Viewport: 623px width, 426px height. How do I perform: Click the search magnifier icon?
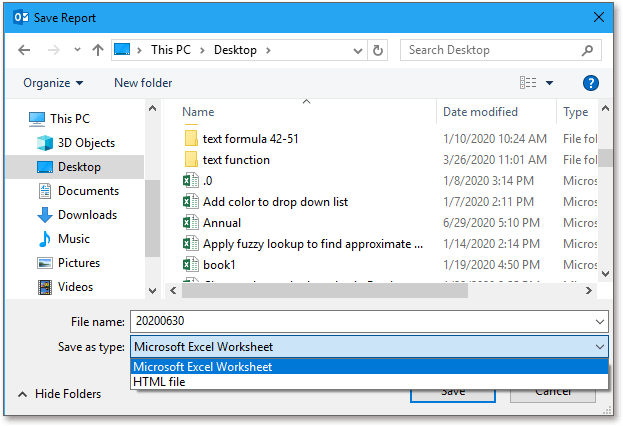587,50
